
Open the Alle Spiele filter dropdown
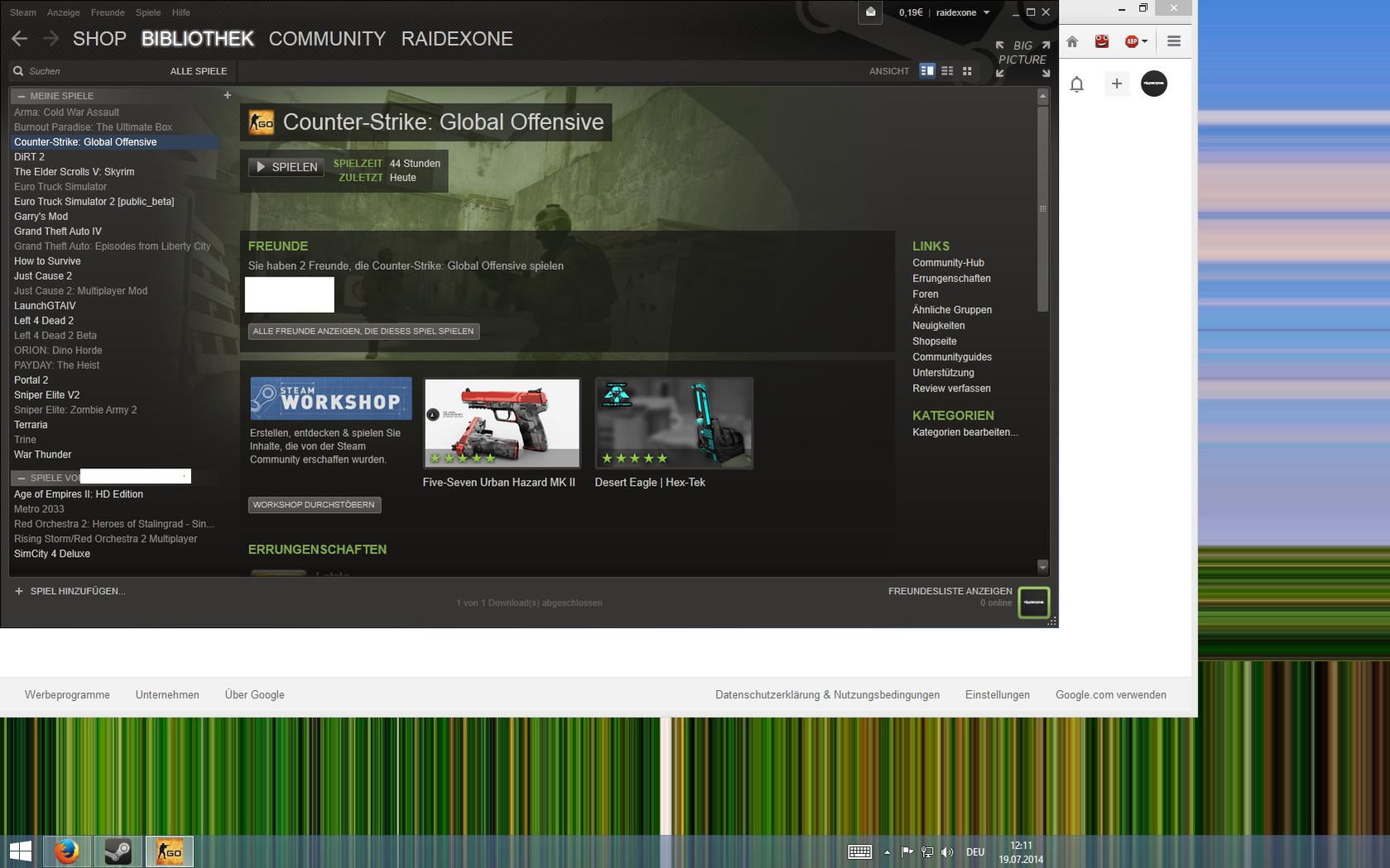point(199,71)
